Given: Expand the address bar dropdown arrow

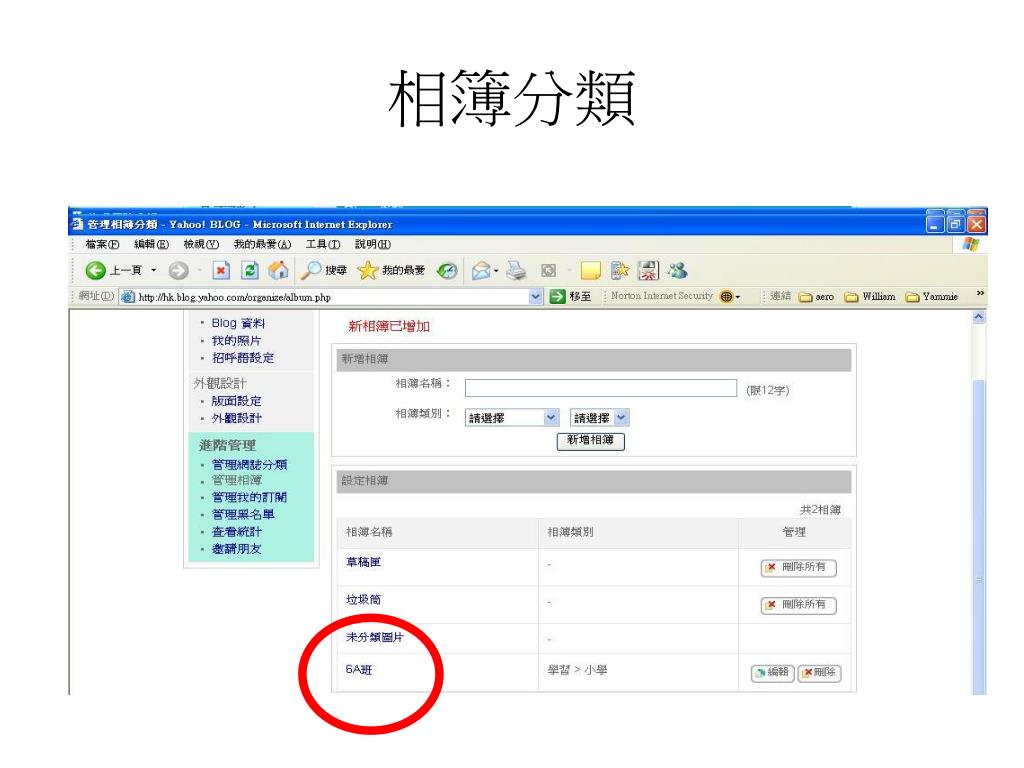Looking at the screenshot, I should click(x=536, y=296).
